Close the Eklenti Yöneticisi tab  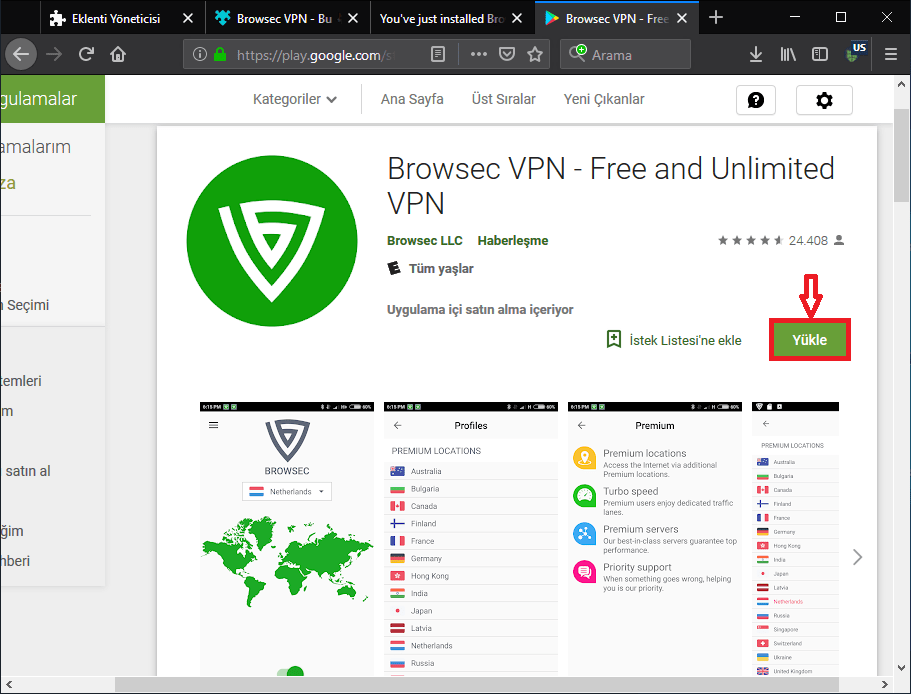188,19
